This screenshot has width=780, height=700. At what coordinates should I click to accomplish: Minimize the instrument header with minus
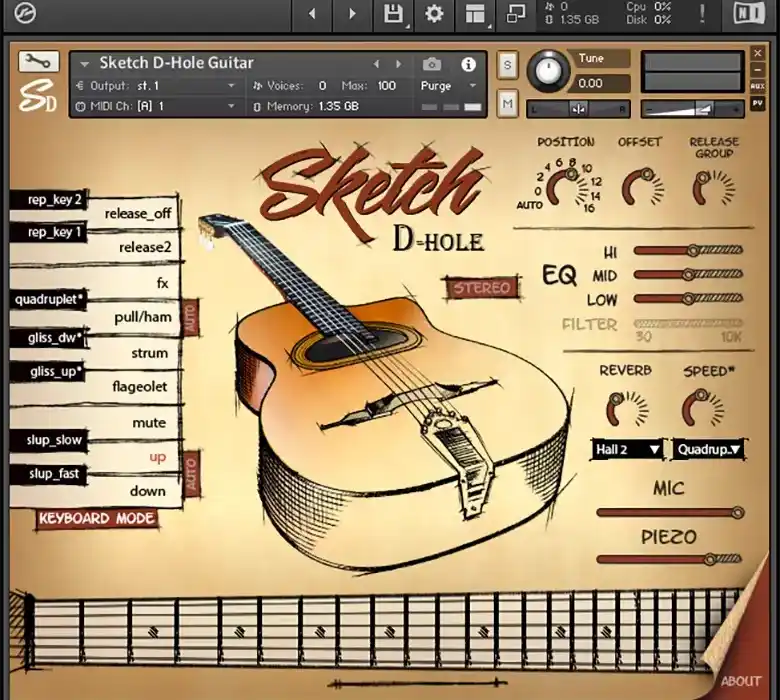(x=758, y=70)
